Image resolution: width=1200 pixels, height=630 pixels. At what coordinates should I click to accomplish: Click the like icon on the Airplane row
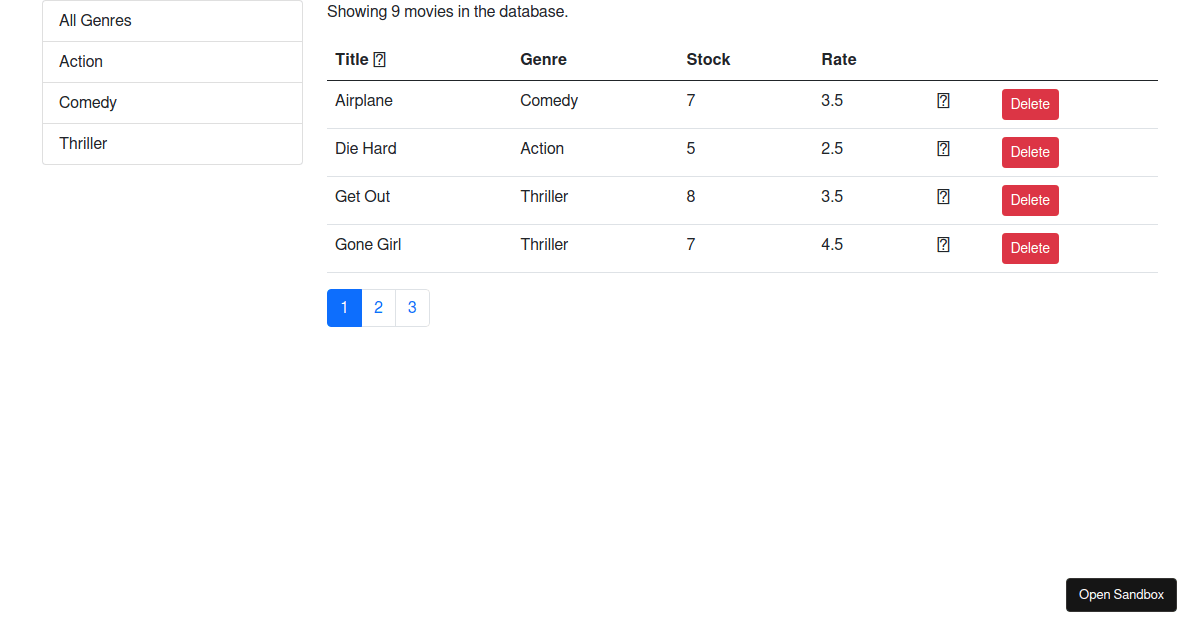pyautogui.click(x=942, y=101)
